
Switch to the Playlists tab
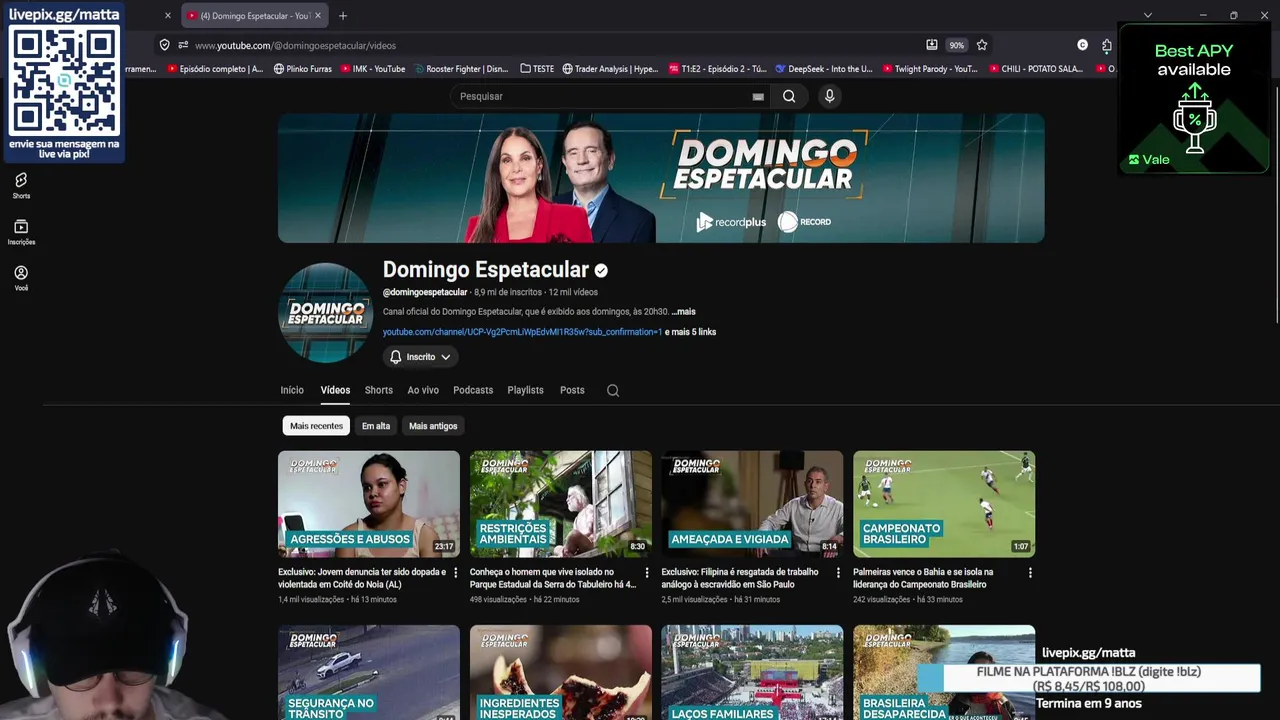click(525, 390)
